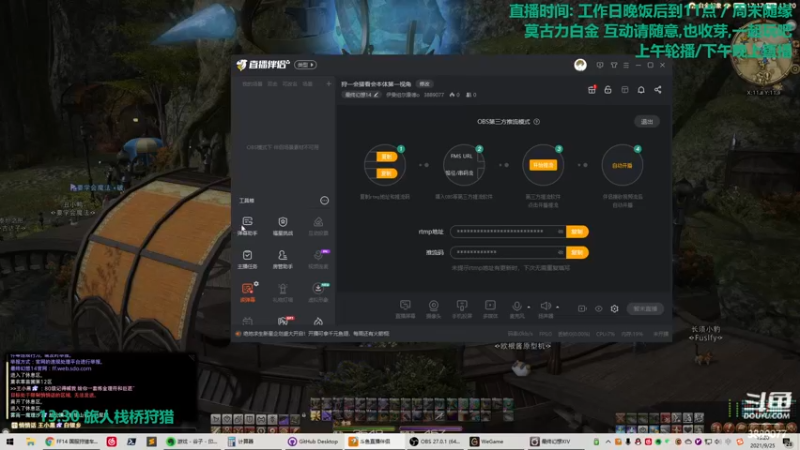Show hidden system tray icons chevron
The width and height of the screenshot is (800, 450).
click(608, 442)
